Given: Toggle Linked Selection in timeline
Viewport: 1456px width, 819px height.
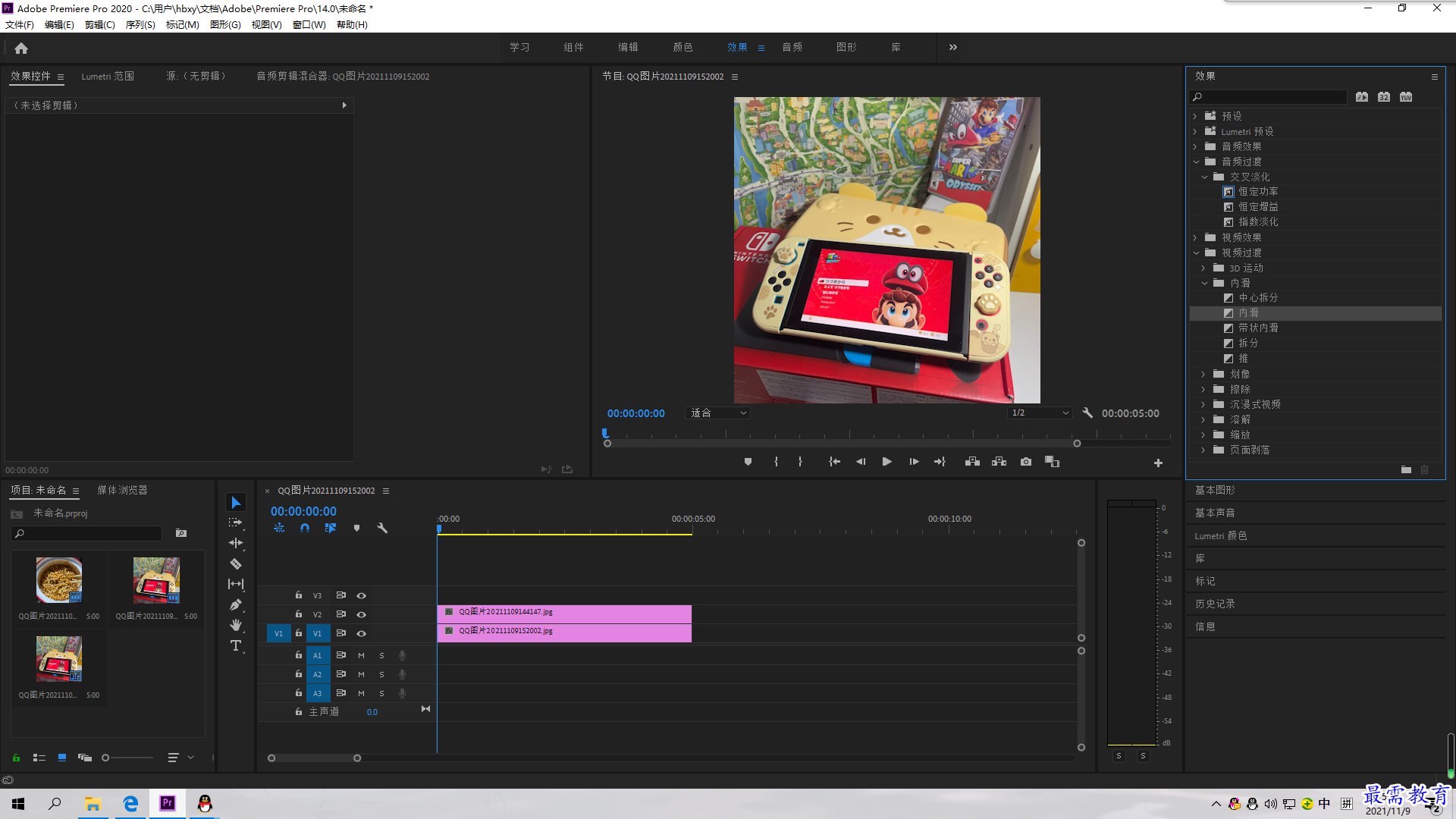Looking at the screenshot, I should [331, 528].
